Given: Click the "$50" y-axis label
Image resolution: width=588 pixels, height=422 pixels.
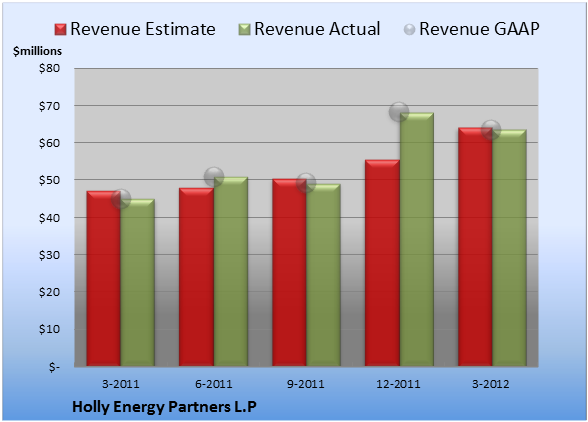Looking at the screenshot, I should click(49, 180).
